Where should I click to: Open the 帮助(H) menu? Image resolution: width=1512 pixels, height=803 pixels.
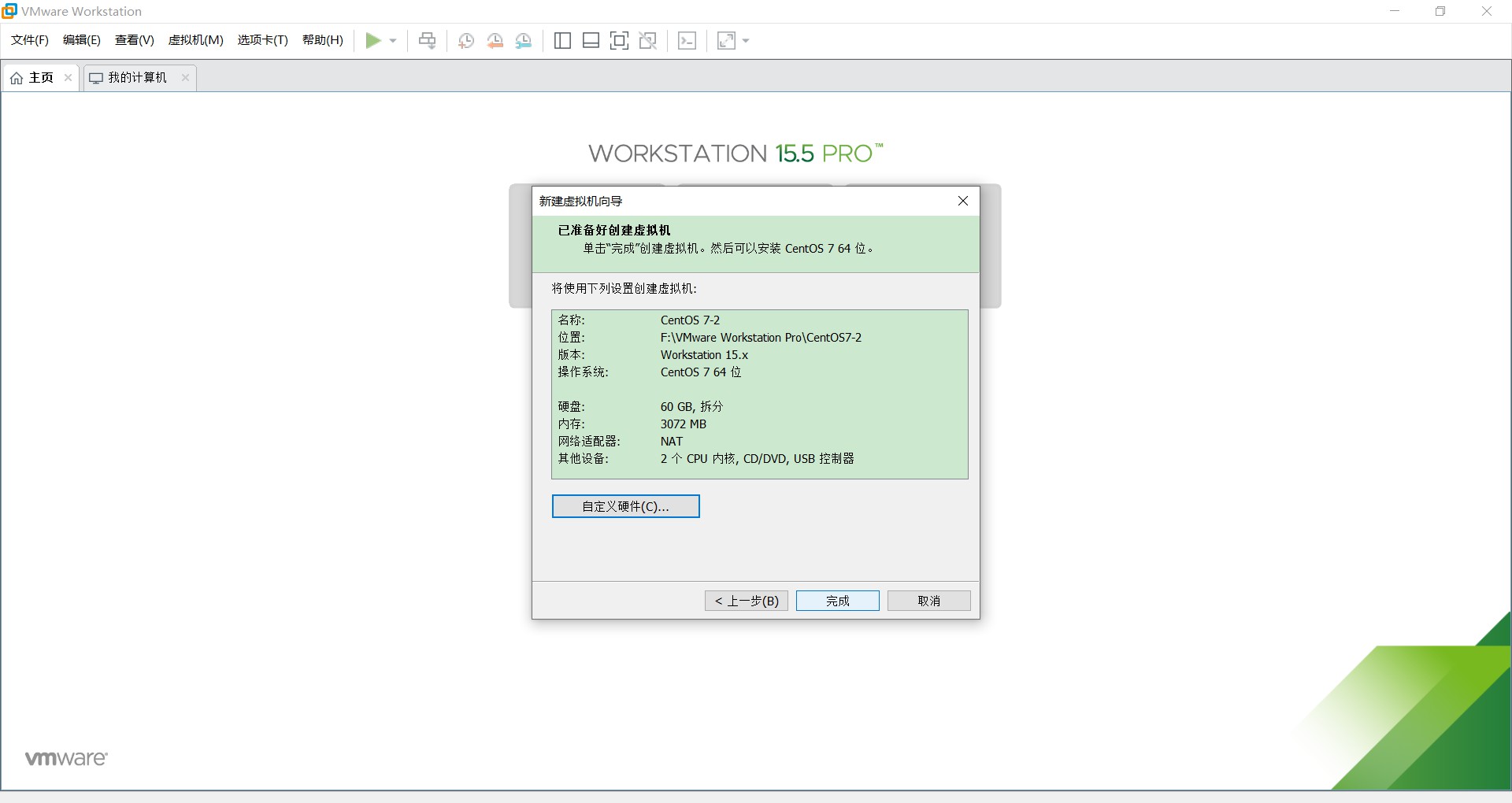(x=323, y=40)
